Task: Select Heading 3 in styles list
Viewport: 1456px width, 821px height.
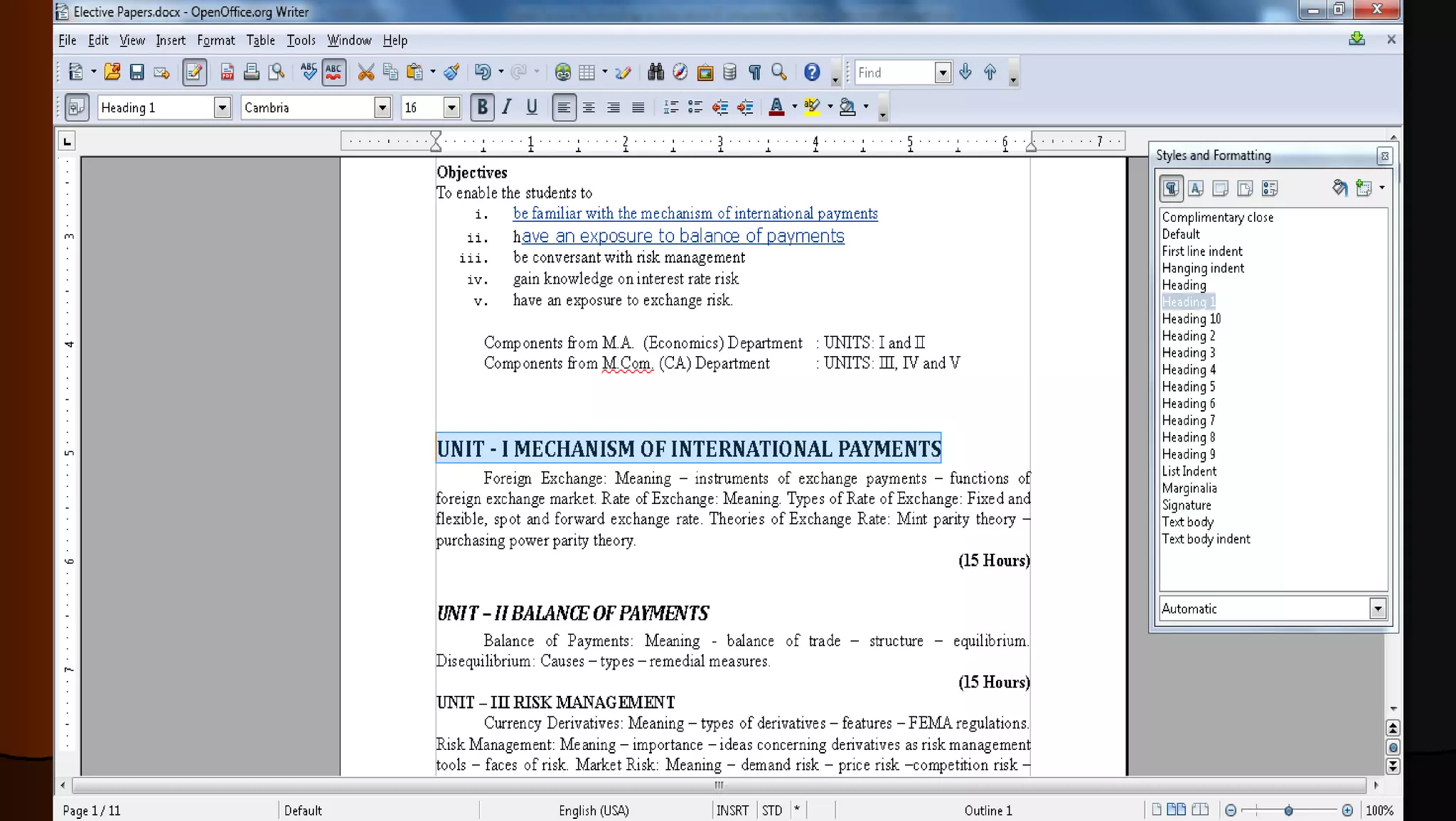Action: [1188, 353]
